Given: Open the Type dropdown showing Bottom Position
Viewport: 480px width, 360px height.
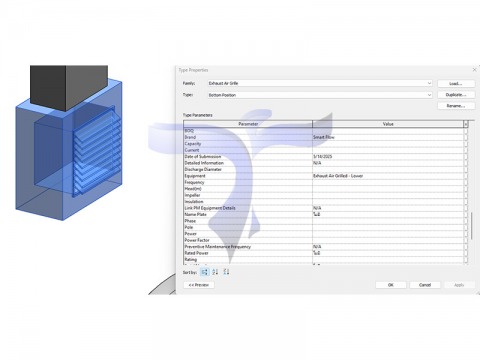Looking at the screenshot, I should point(320,95).
